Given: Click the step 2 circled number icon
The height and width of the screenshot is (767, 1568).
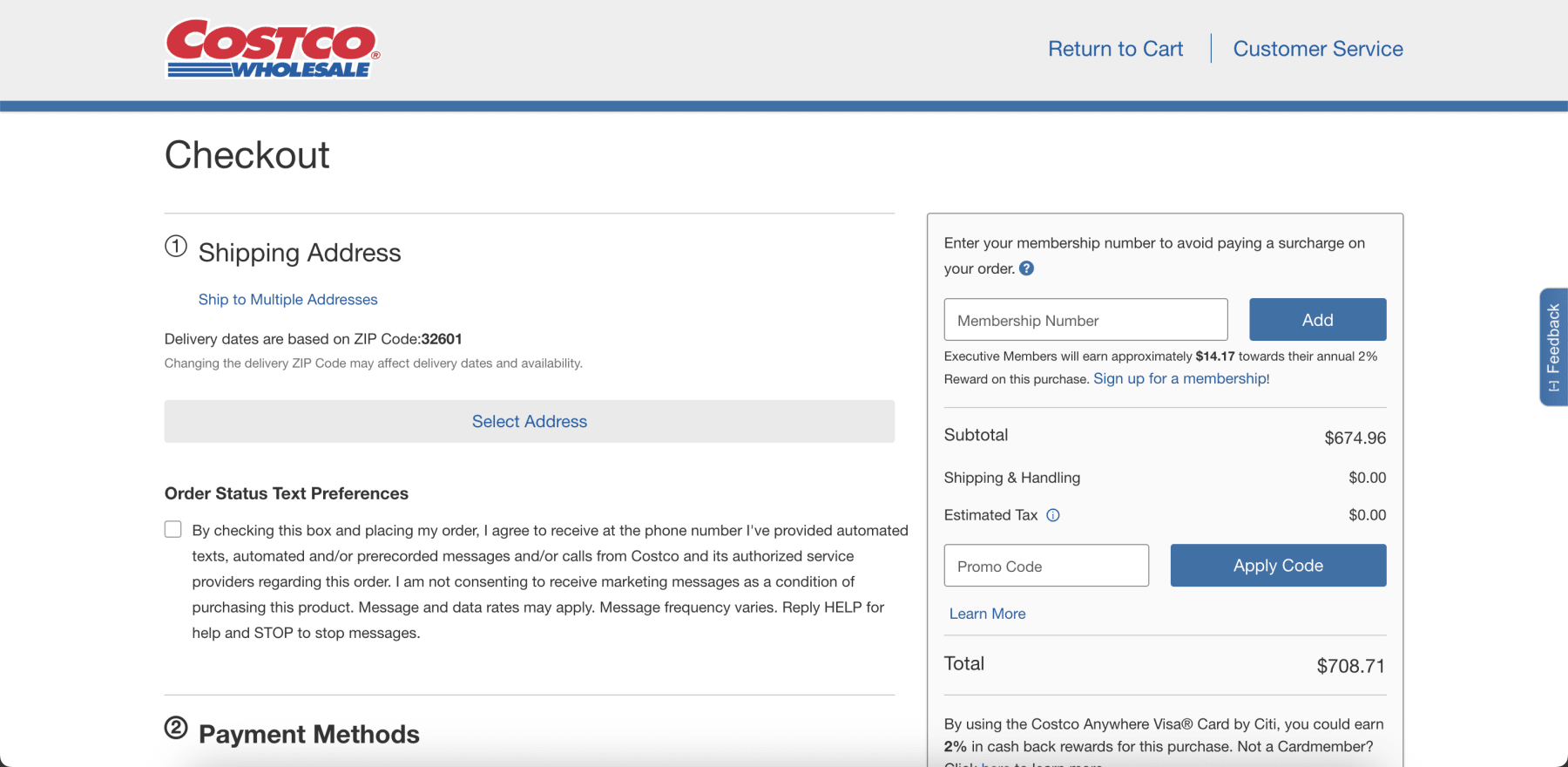Looking at the screenshot, I should pos(176,728).
